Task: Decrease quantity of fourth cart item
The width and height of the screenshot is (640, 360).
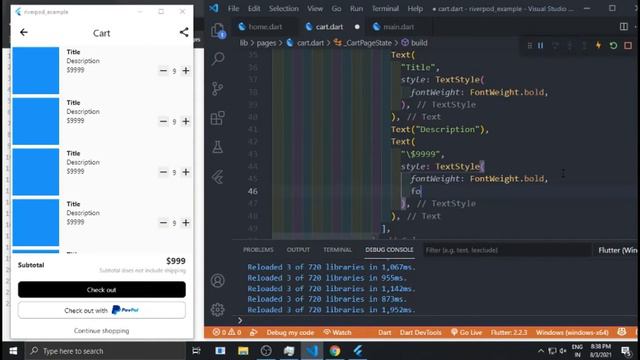Action: [163, 222]
